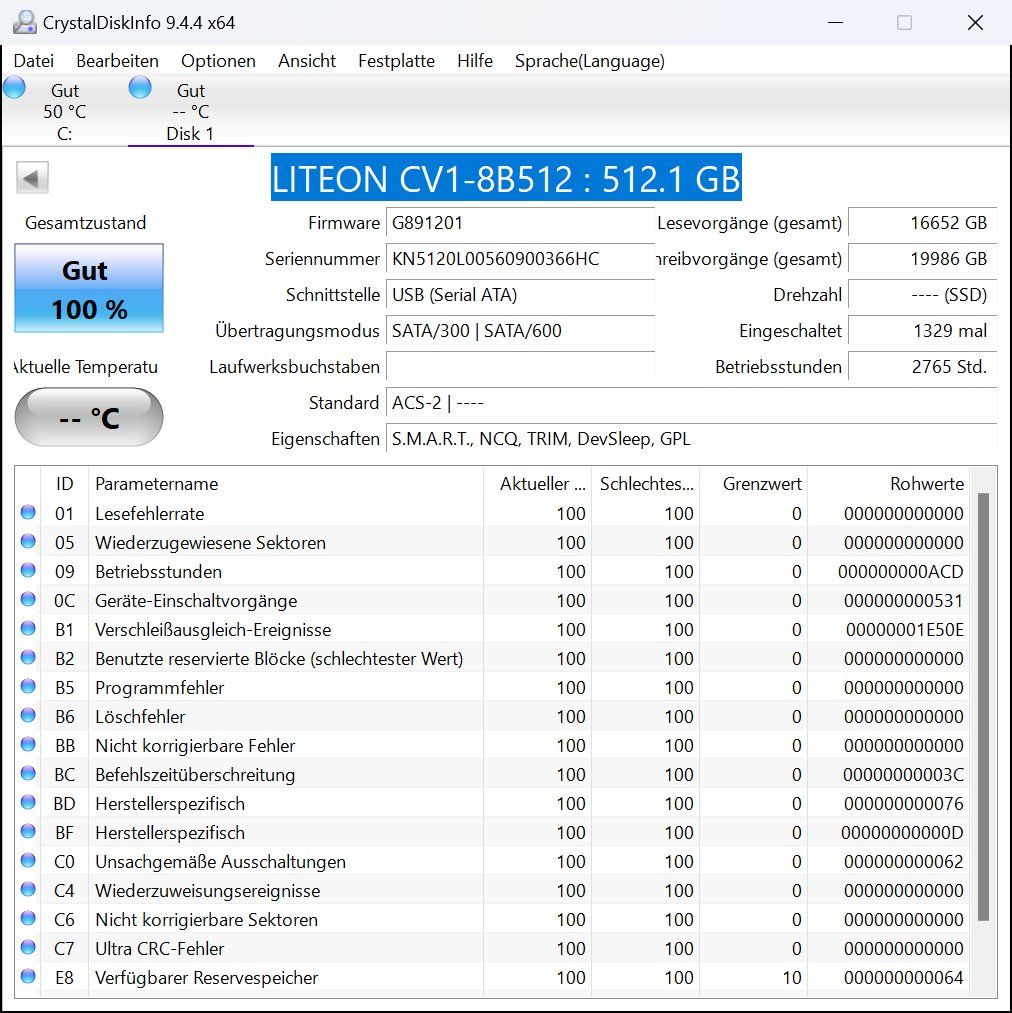The height and width of the screenshot is (1013, 1012).
Task: Click status orb of row B5 Programmfehler
Action: point(28,687)
